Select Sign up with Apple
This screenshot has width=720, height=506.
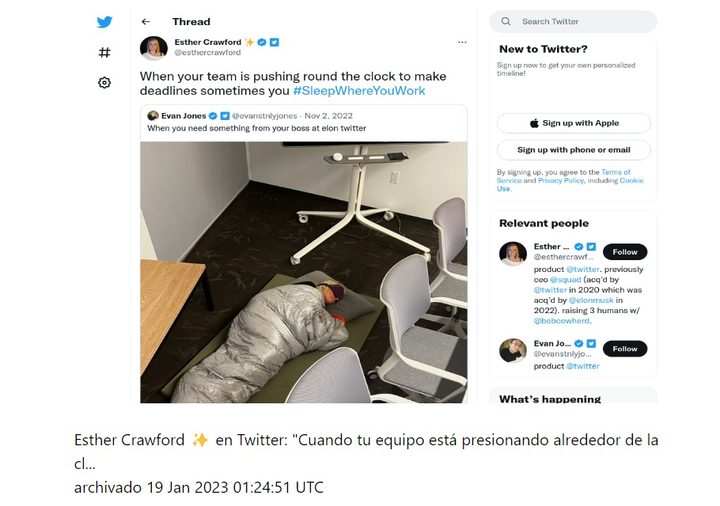[x=574, y=123]
